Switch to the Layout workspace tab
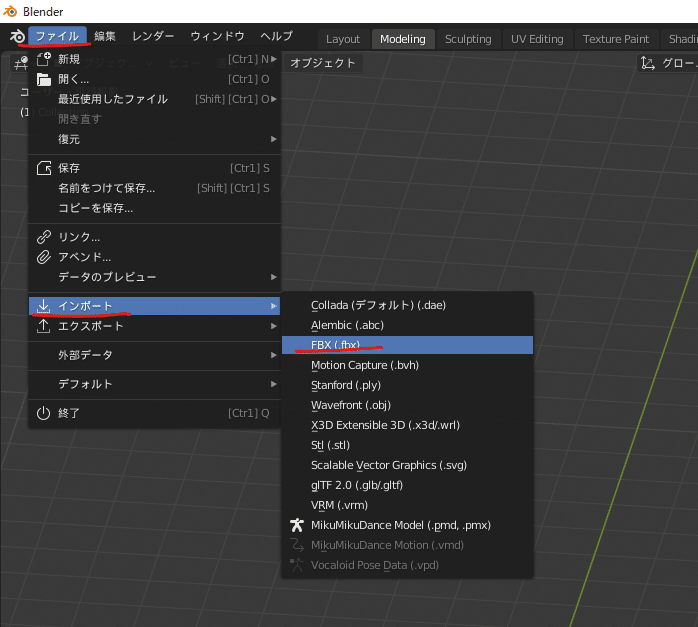 pyautogui.click(x=343, y=39)
